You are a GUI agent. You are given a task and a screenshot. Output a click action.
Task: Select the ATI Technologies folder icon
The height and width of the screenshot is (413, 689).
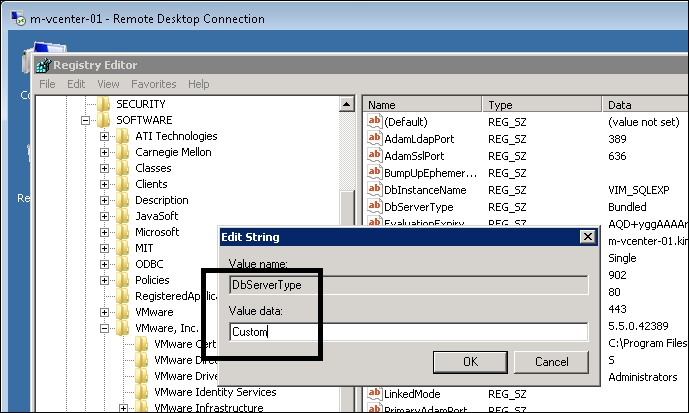[123, 136]
